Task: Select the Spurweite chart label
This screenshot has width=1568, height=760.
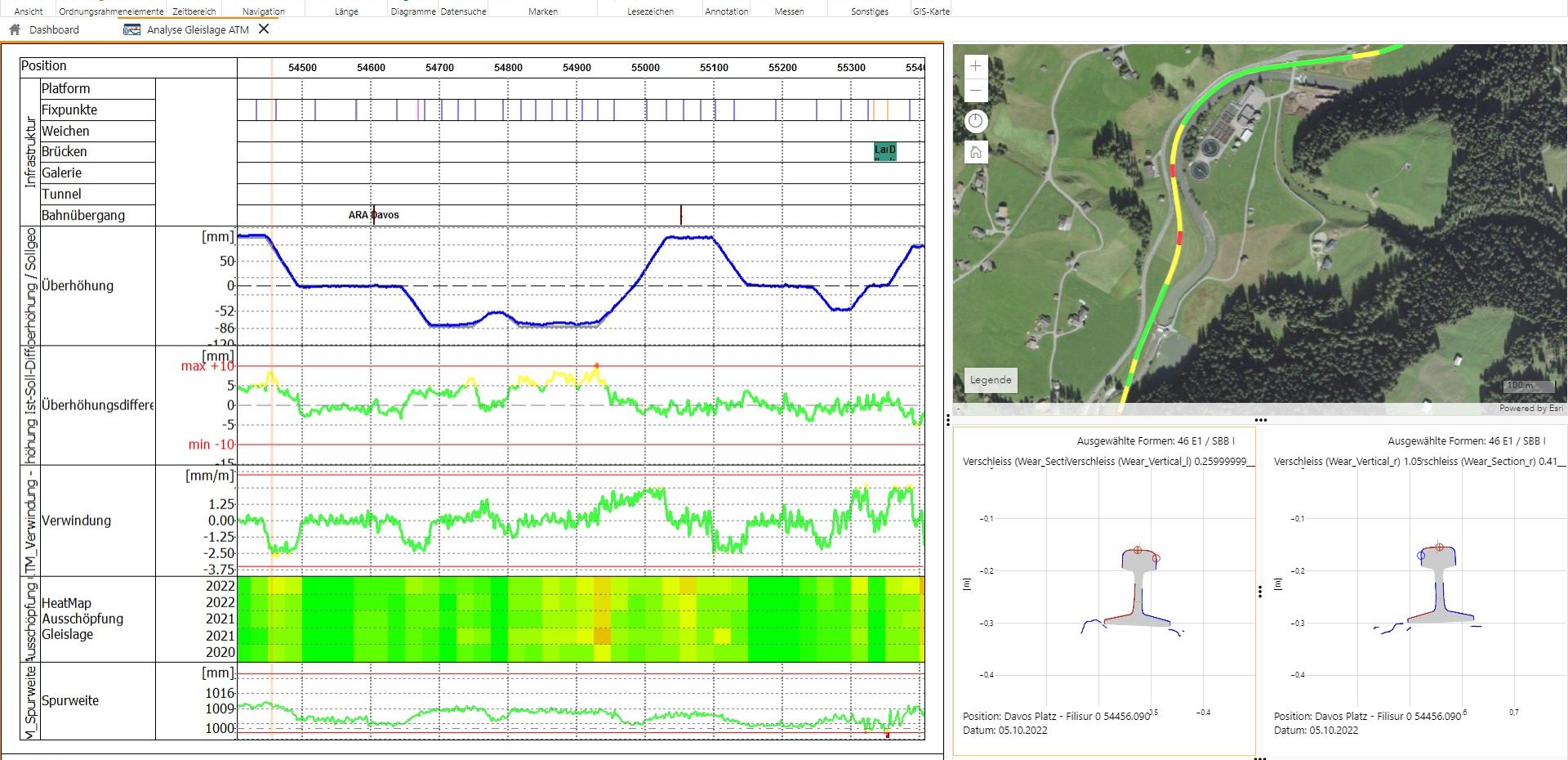Action: click(x=70, y=700)
